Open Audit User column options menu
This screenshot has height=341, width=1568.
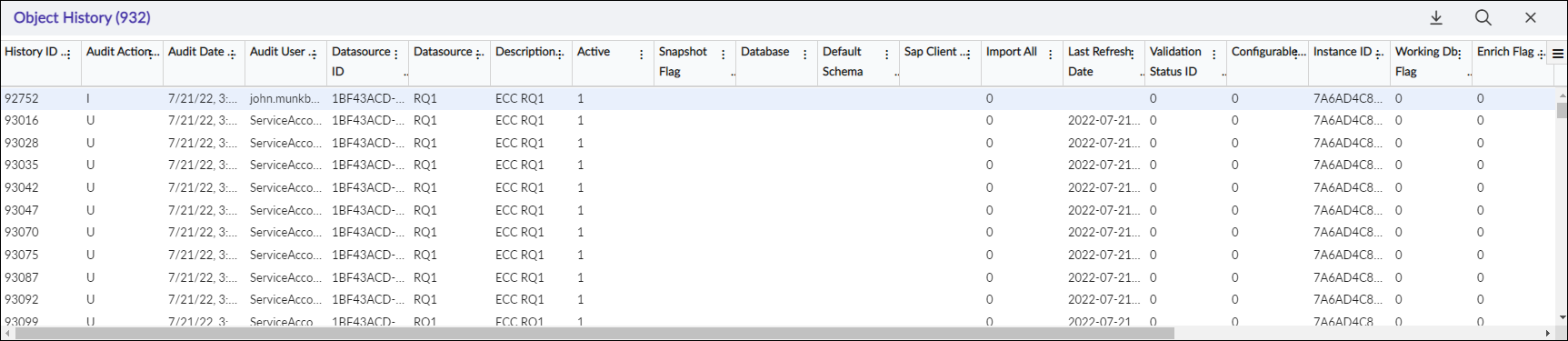click(315, 55)
